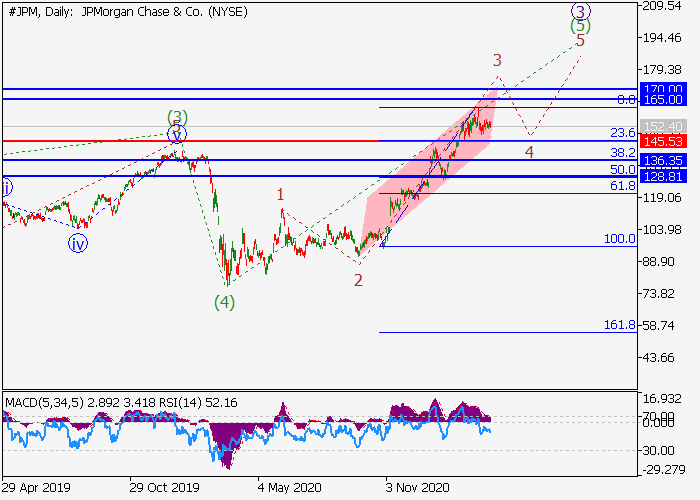Click the 103.98 price axis label
This screenshot has width=700, height=500.
(662, 229)
